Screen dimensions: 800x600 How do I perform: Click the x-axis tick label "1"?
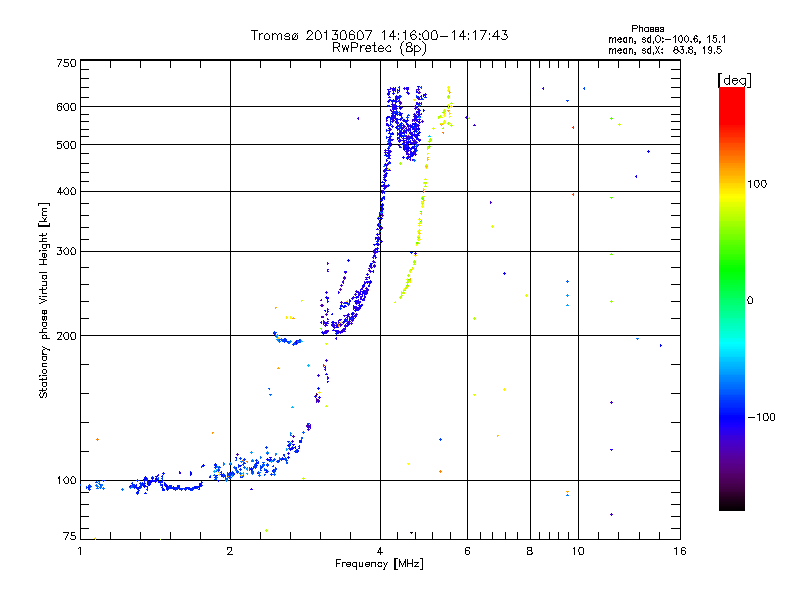pos(80,551)
